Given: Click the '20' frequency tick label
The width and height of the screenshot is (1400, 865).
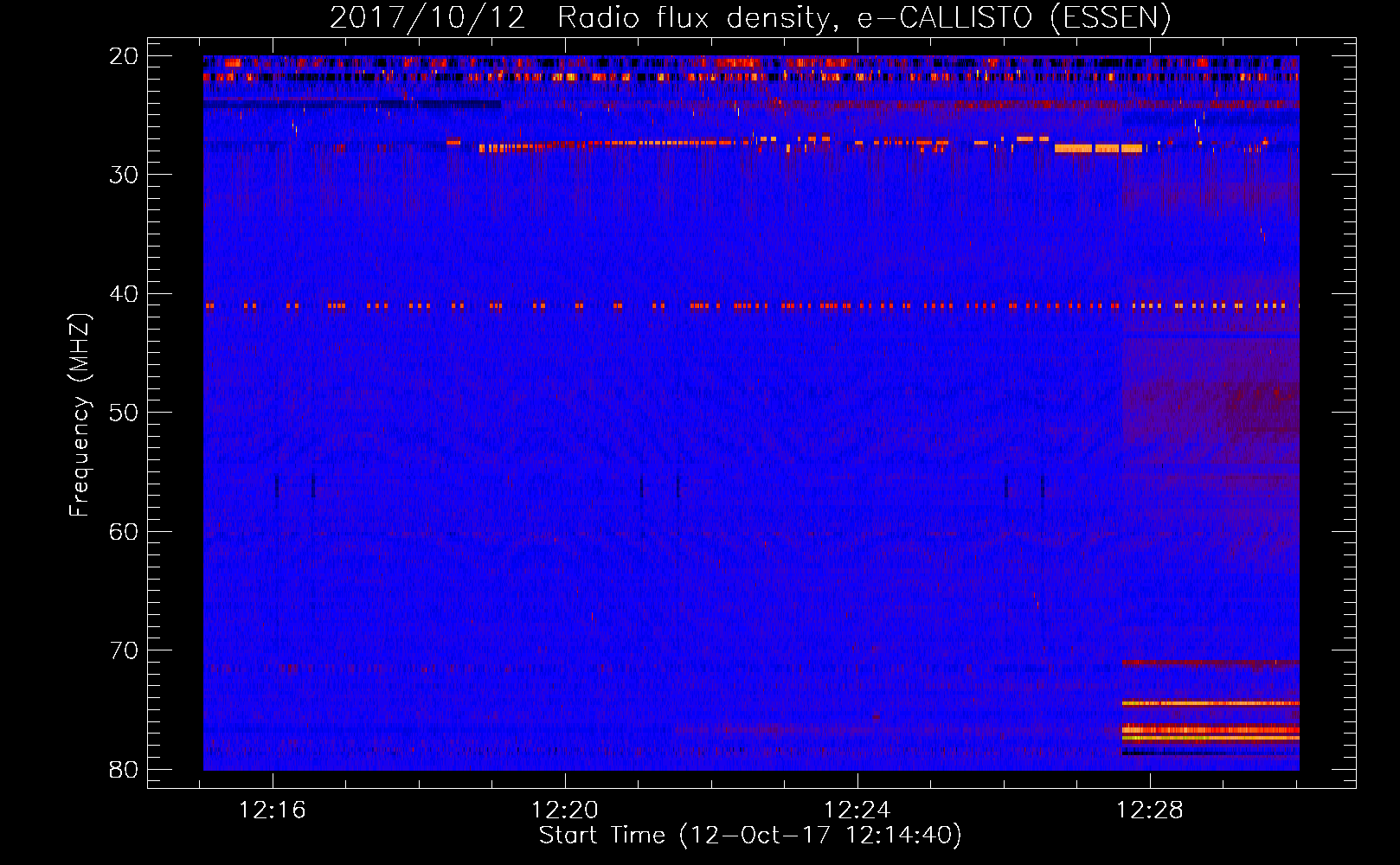Looking at the screenshot, I should (x=124, y=56).
